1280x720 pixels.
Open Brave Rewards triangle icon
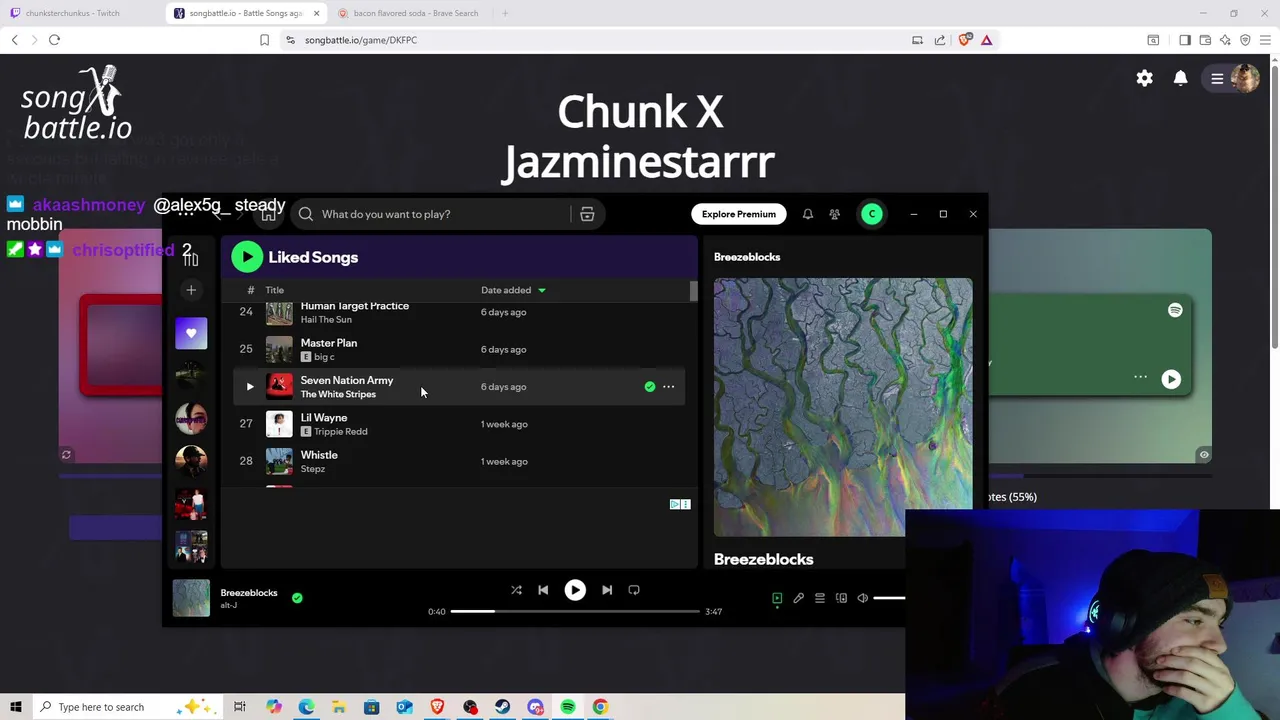coord(986,40)
